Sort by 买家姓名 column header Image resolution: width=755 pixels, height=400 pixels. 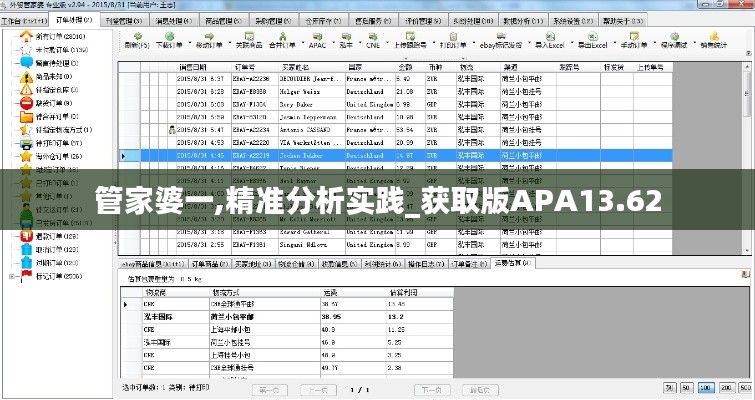point(312,67)
